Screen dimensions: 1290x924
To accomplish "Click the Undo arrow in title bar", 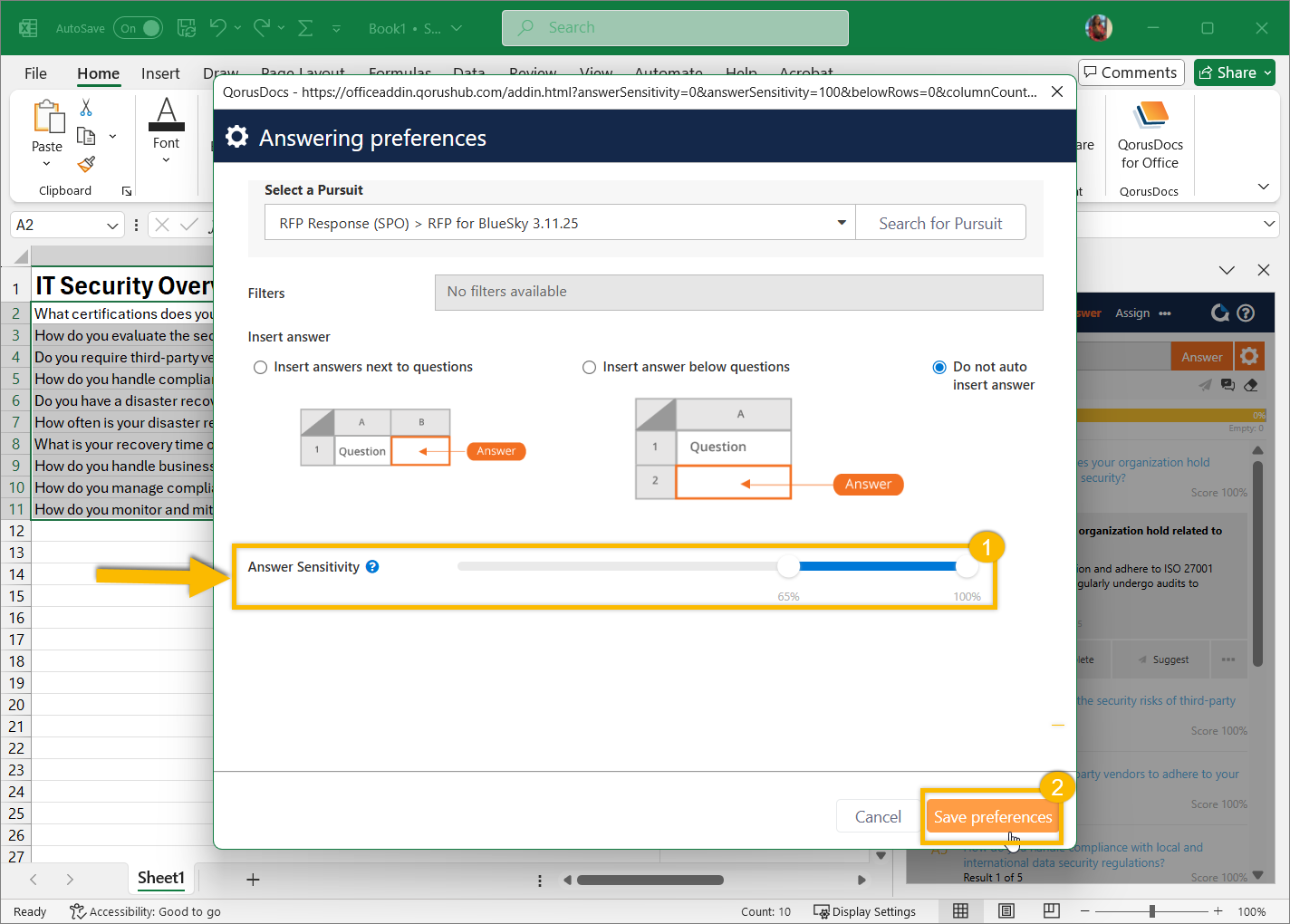I will click(217, 28).
